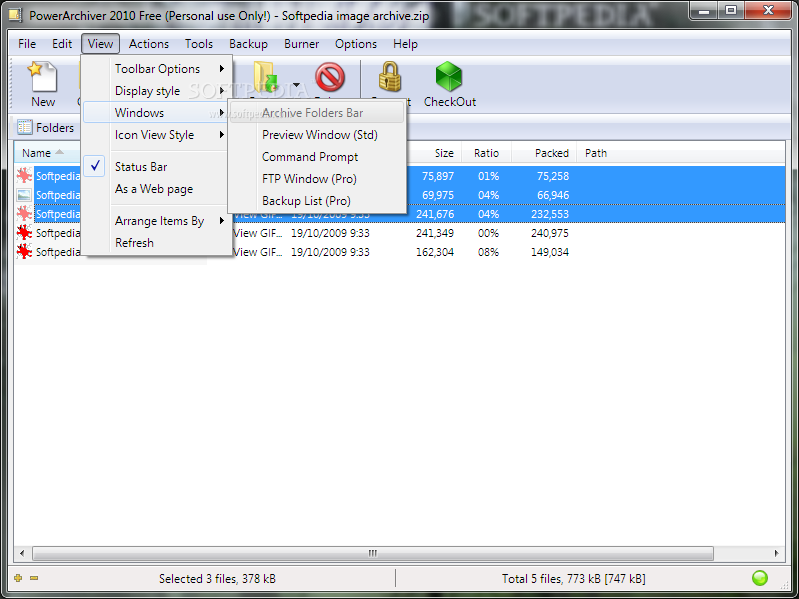This screenshot has height=599, width=799.
Task: Click Selected 3 files, 378 kB status
Action: (x=217, y=579)
